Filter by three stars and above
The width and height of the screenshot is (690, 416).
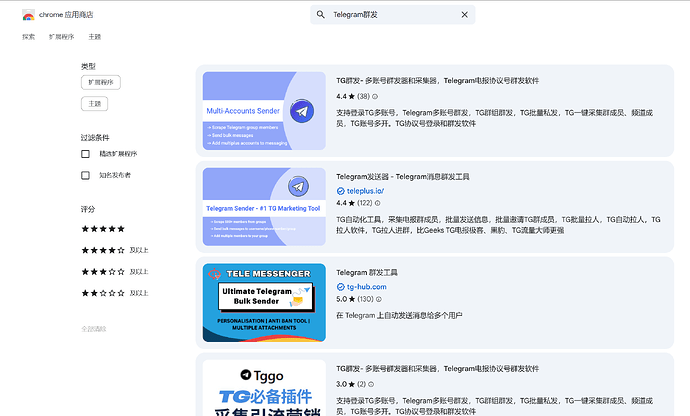pyautogui.click(x=115, y=272)
